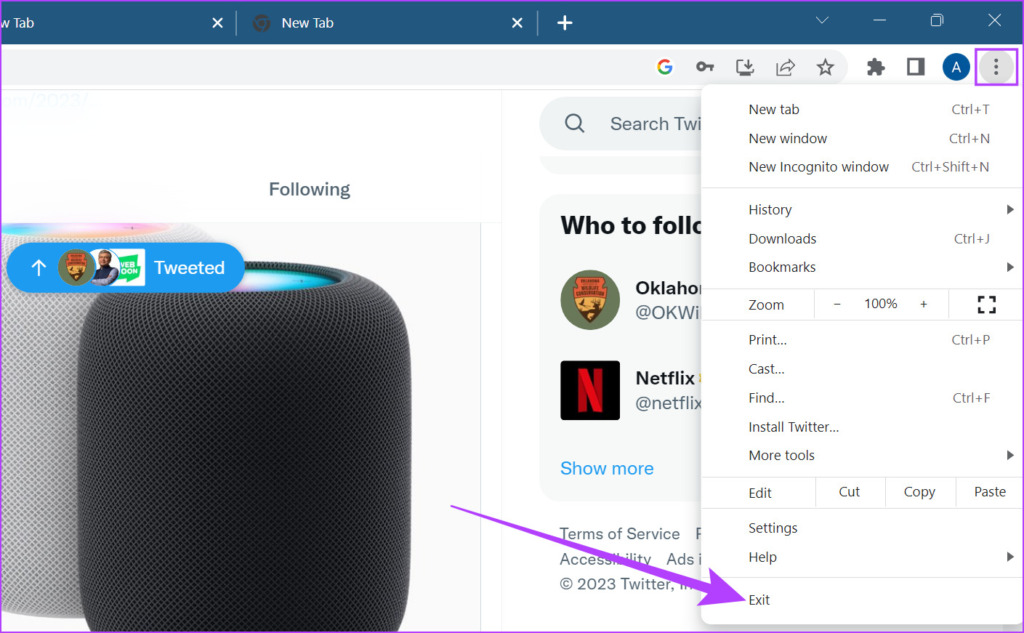Open the Extensions puzzle piece icon
The height and width of the screenshot is (633, 1024).
[x=875, y=66]
